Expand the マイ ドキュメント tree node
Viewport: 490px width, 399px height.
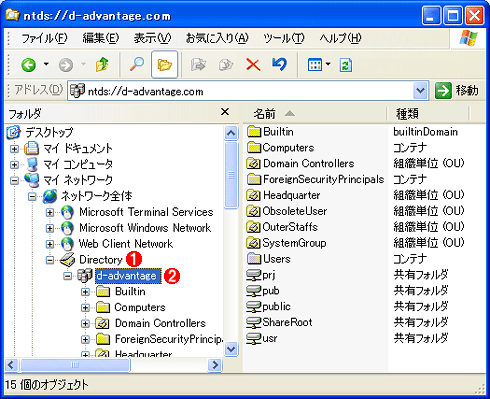point(14,149)
